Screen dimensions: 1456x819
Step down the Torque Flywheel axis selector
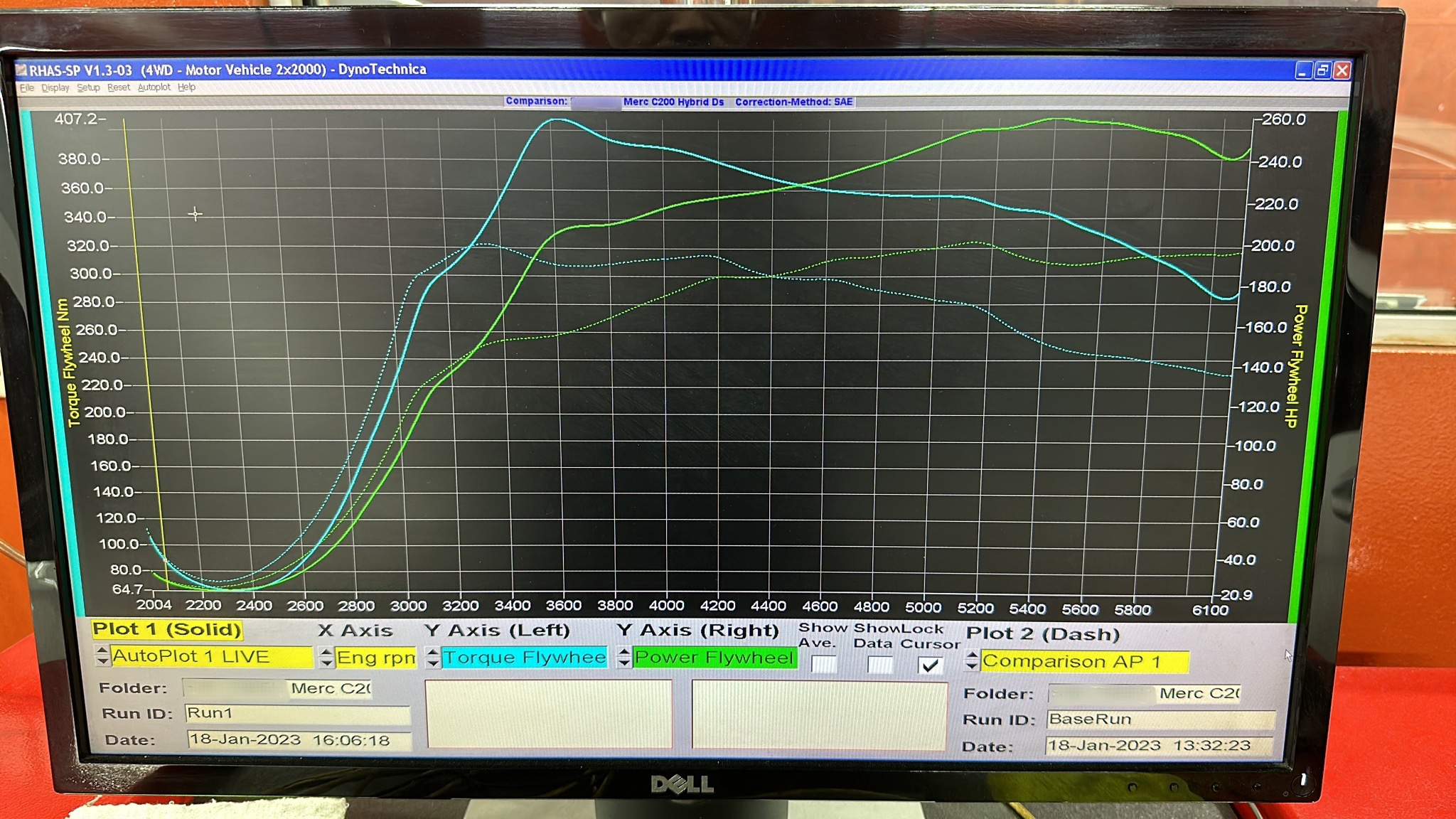click(432, 663)
